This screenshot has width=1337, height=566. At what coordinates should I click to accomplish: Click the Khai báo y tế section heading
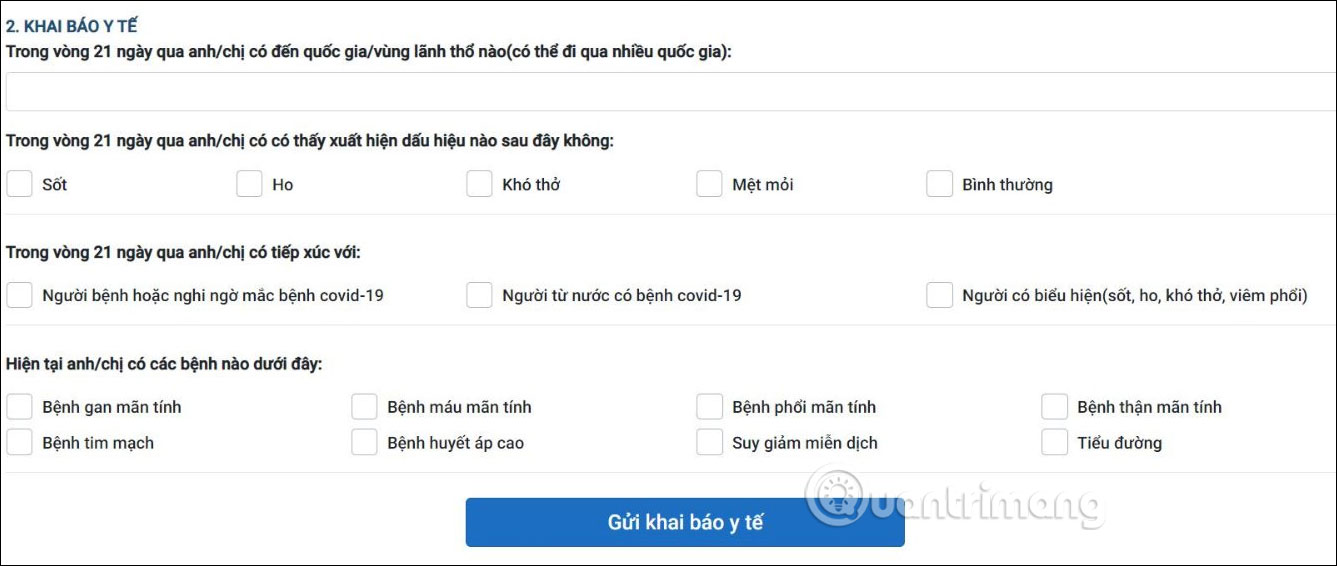click(72, 27)
